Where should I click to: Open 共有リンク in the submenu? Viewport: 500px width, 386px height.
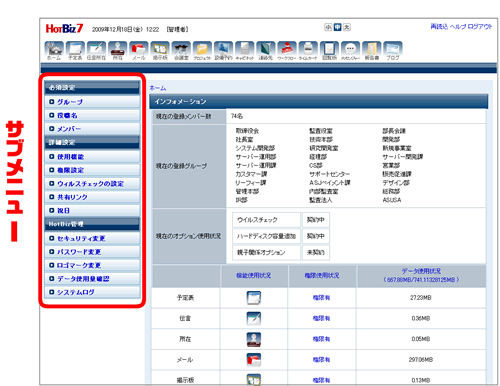pos(92,197)
